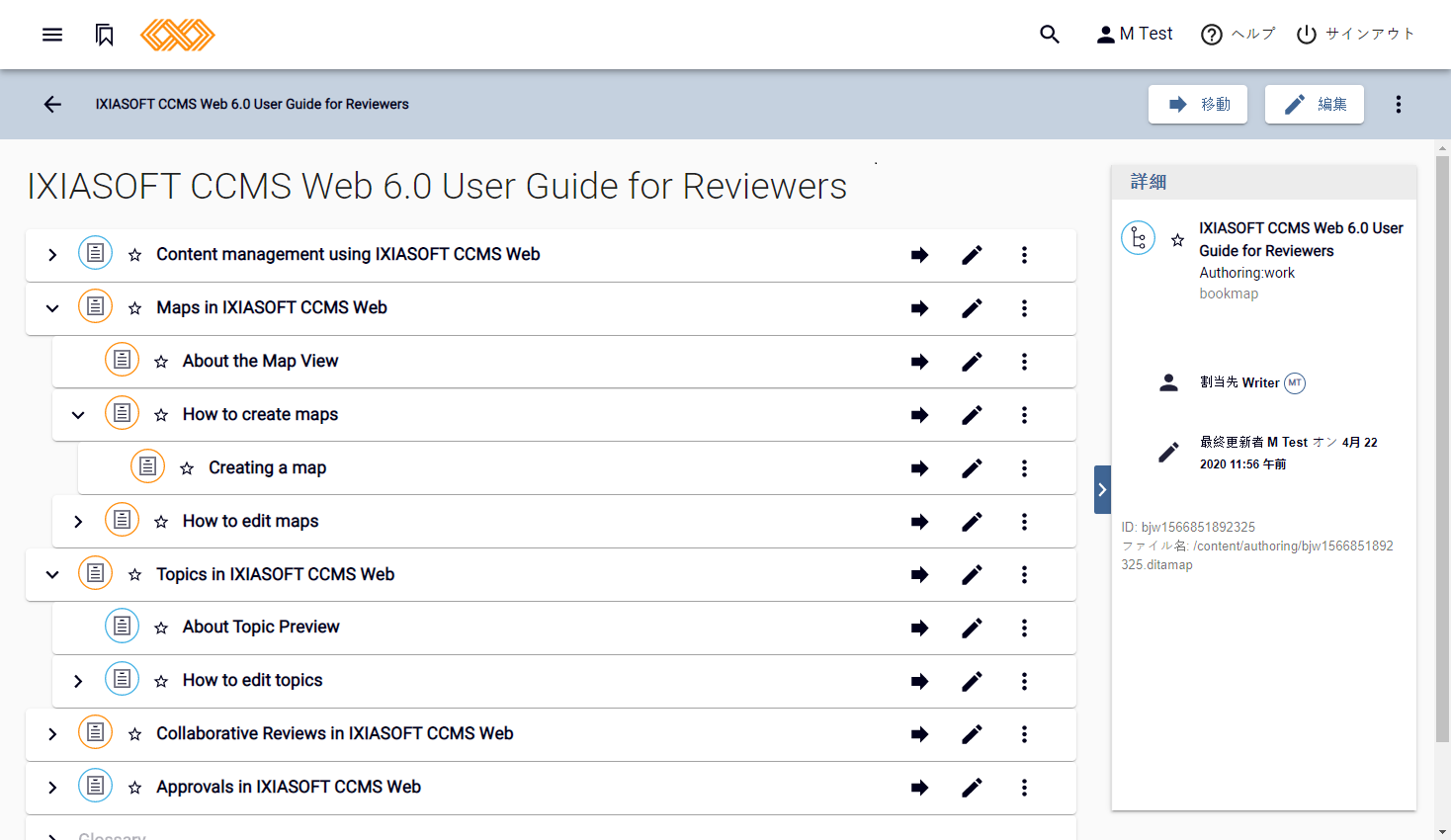Expand Content management using IXIASOFT CCMS Web
The height and width of the screenshot is (840, 1451).
click(52, 255)
